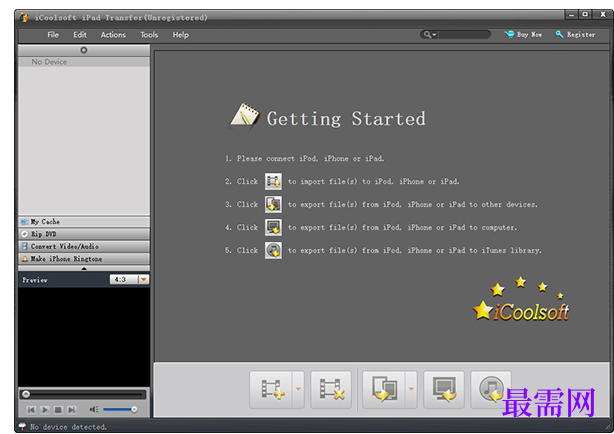This screenshot has width=614, height=434.
Task: Click export-to-devices icon in step 3
Action: 273,204
